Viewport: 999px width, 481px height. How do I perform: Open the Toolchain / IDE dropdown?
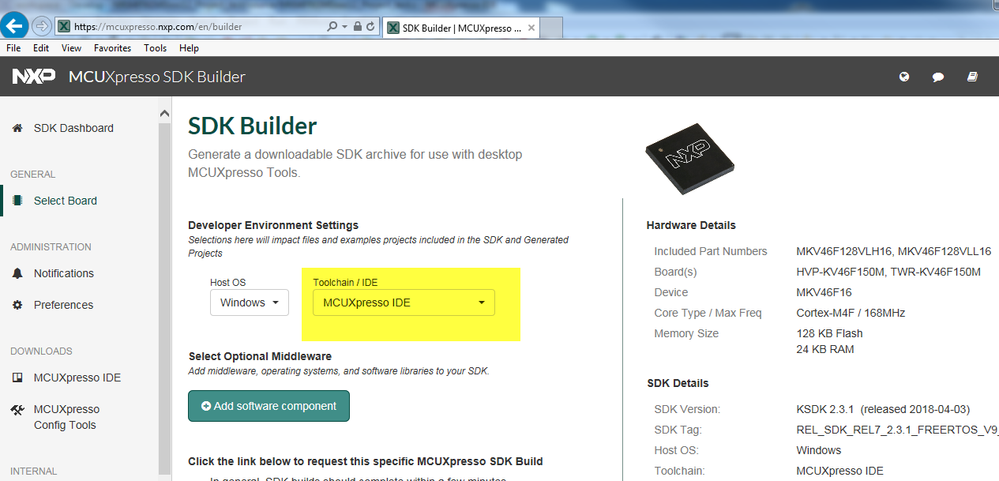coord(403,303)
